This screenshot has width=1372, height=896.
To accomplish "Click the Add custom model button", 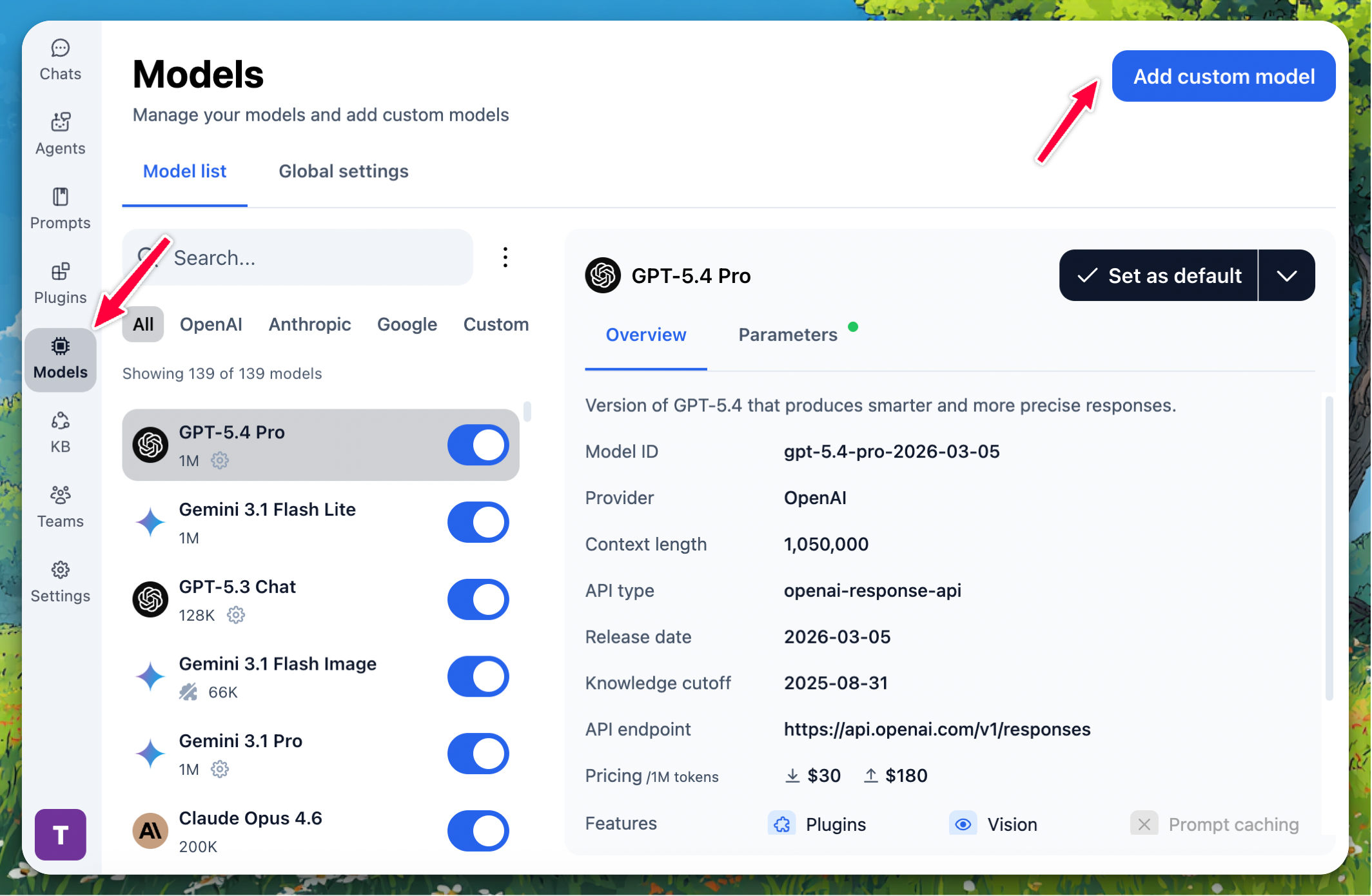I will (x=1223, y=76).
